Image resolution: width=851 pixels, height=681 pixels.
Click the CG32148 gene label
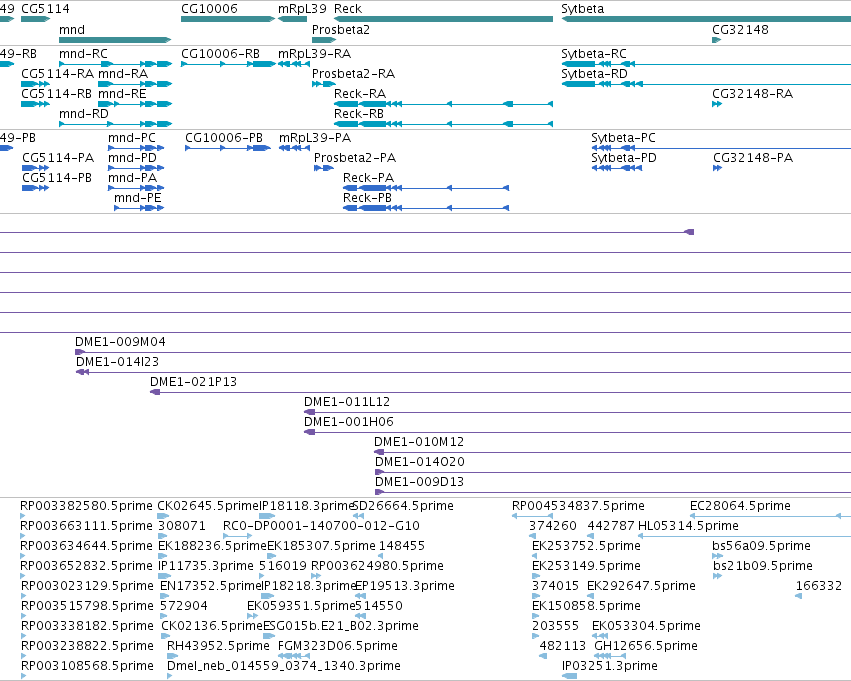coord(740,30)
